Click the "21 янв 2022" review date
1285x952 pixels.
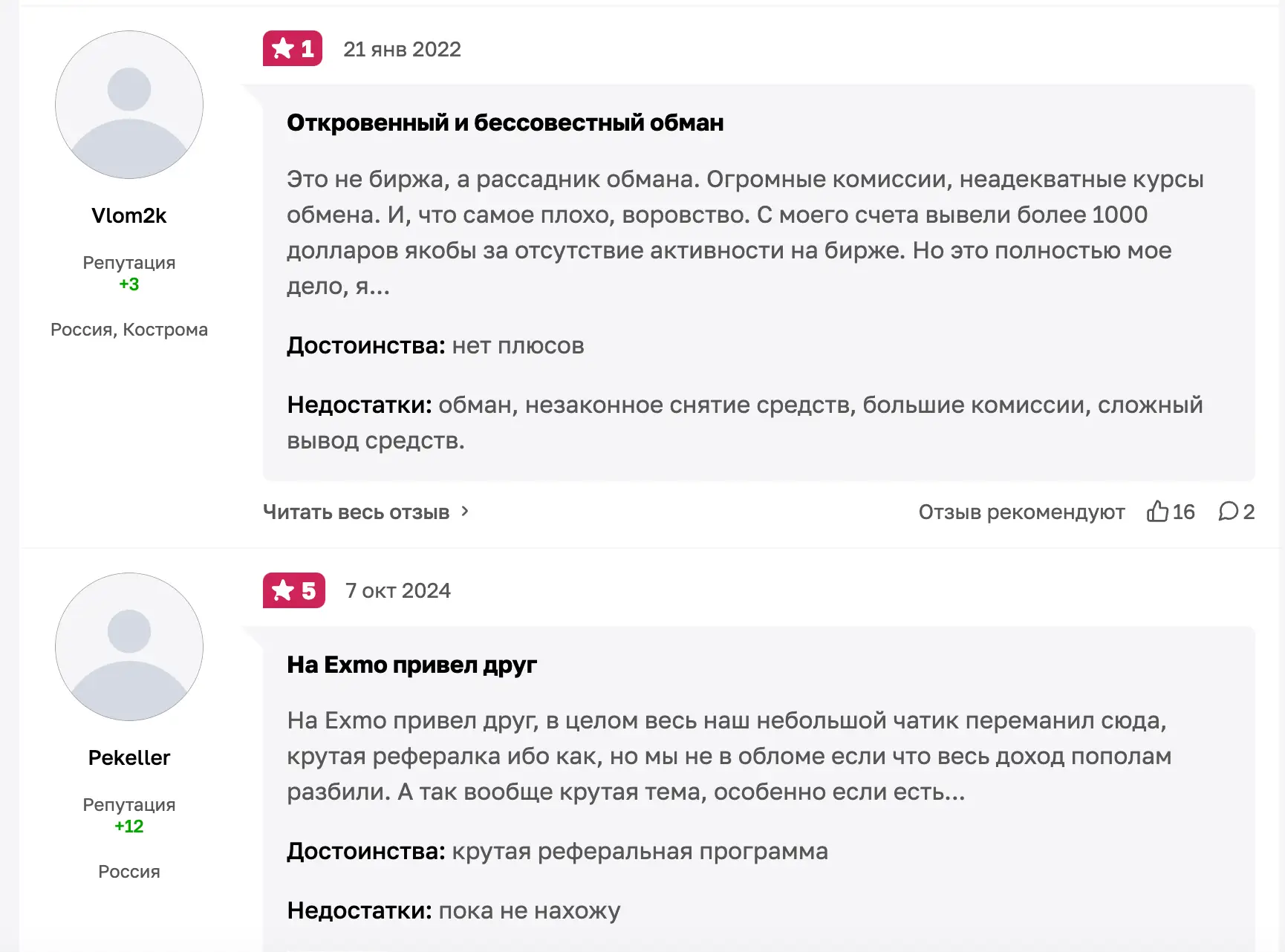tap(402, 49)
